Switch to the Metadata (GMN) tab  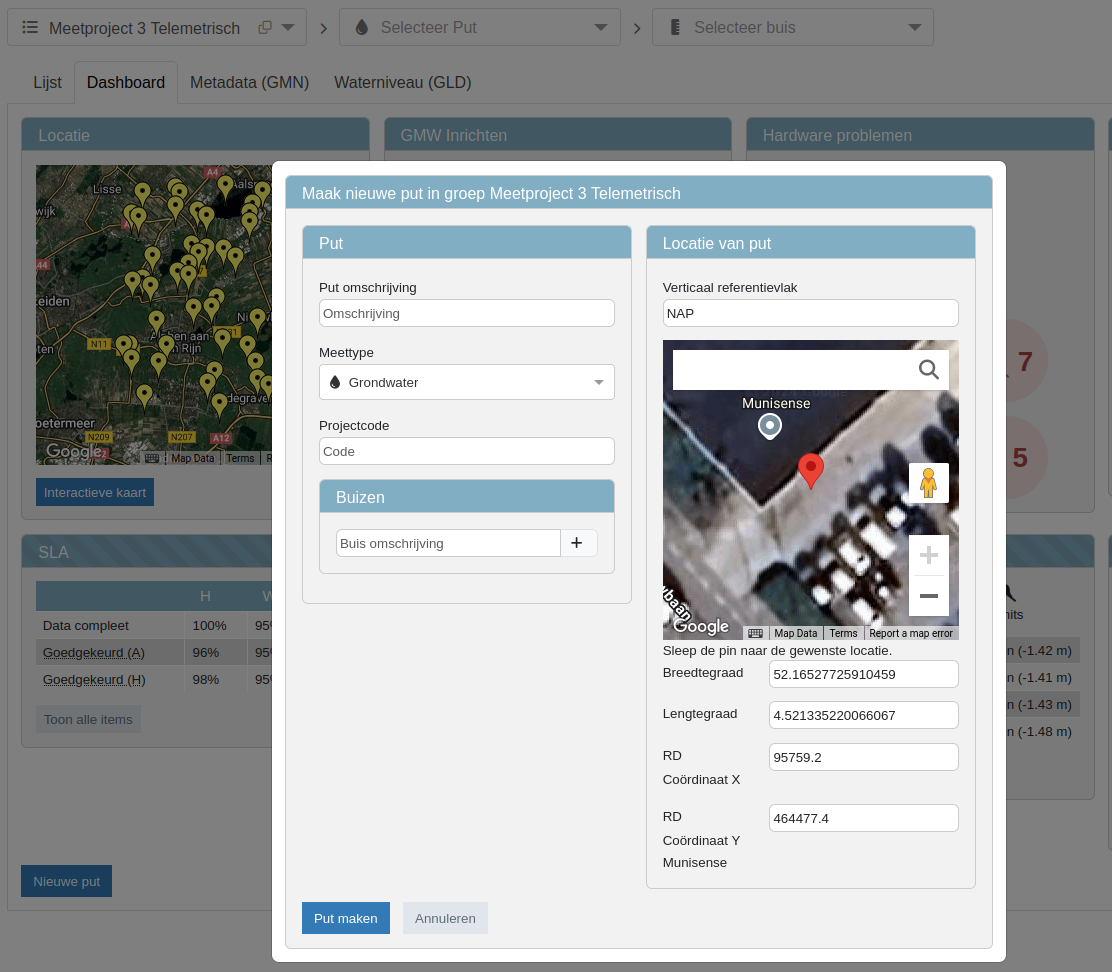[x=249, y=82]
